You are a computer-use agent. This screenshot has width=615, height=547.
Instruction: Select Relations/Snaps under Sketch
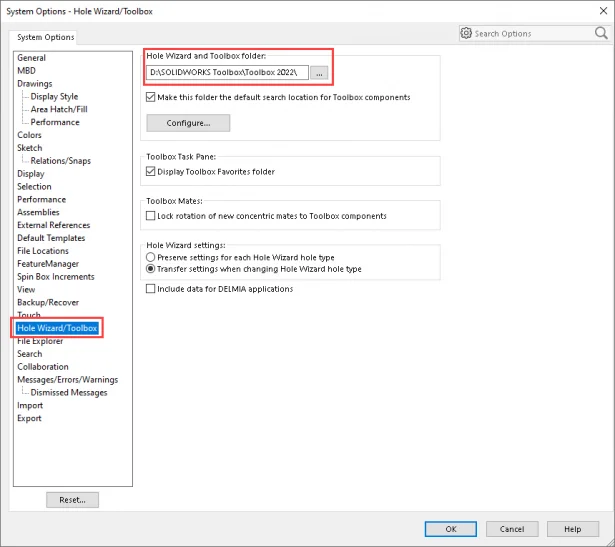pos(60,161)
